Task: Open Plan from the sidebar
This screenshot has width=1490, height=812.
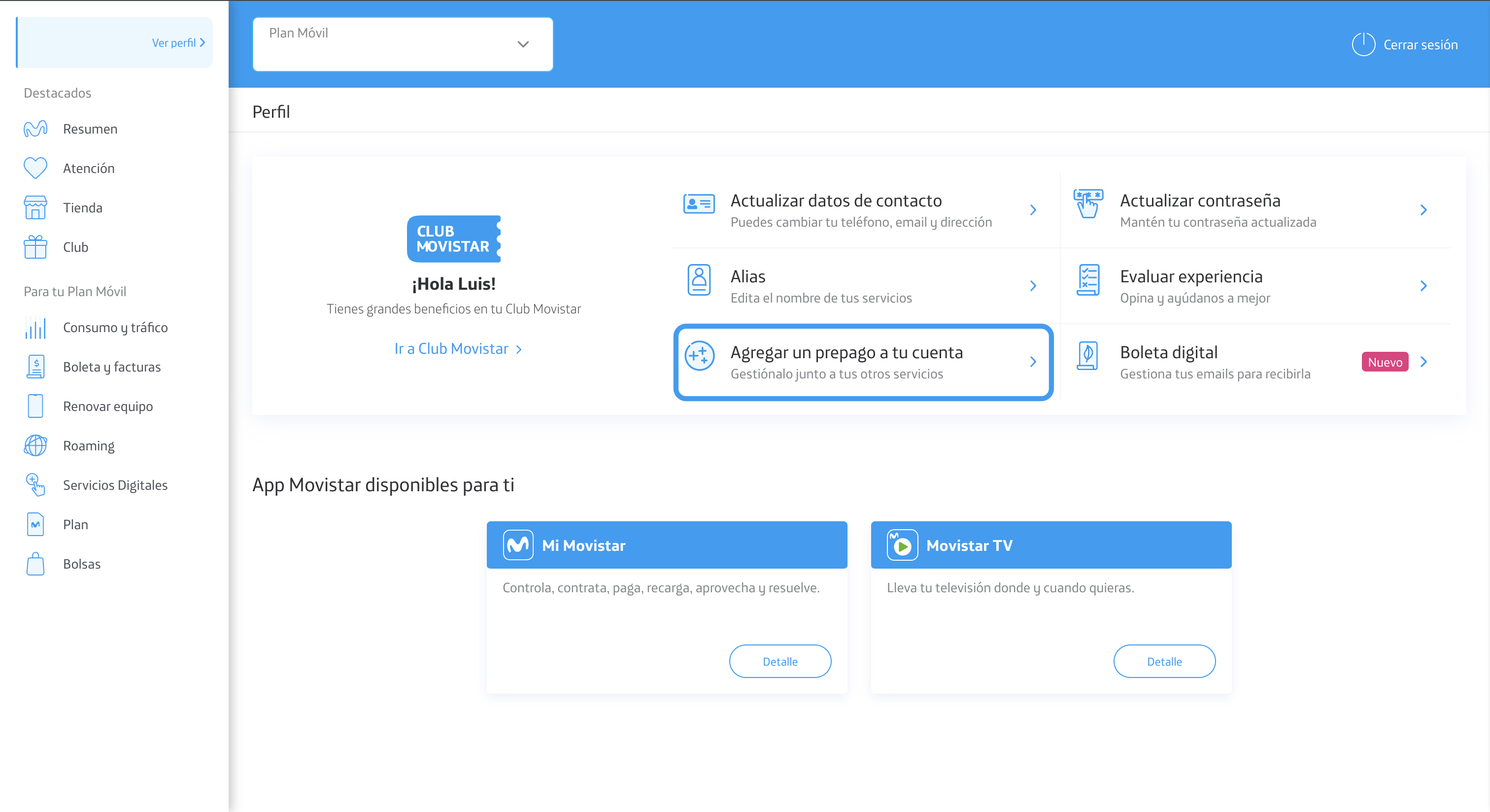Action: 76,524
